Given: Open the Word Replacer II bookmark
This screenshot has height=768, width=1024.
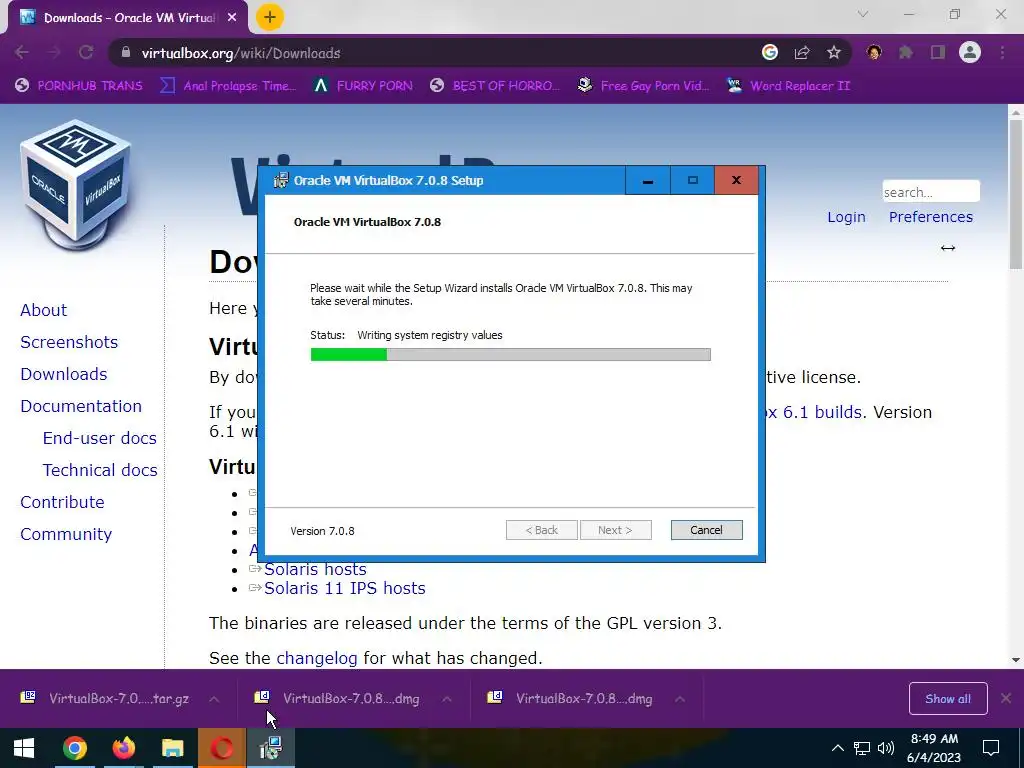Looking at the screenshot, I should (x=789, y=86).
